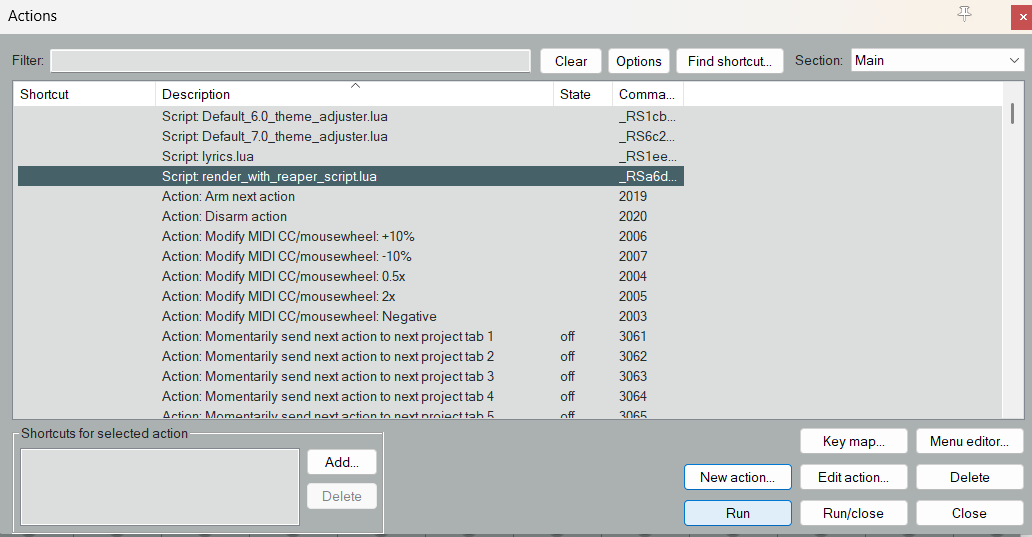Viewport: 1032px width, 537px height.
Task: Select Momentarily send next action to project tab 2
Action: tap(350, 356)
